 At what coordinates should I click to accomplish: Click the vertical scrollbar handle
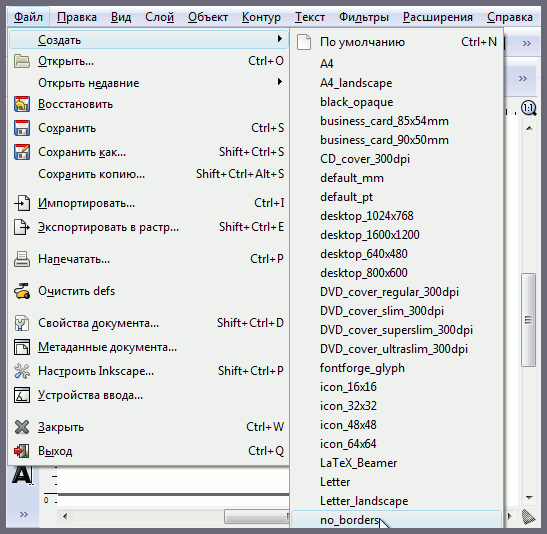(529, 320)
